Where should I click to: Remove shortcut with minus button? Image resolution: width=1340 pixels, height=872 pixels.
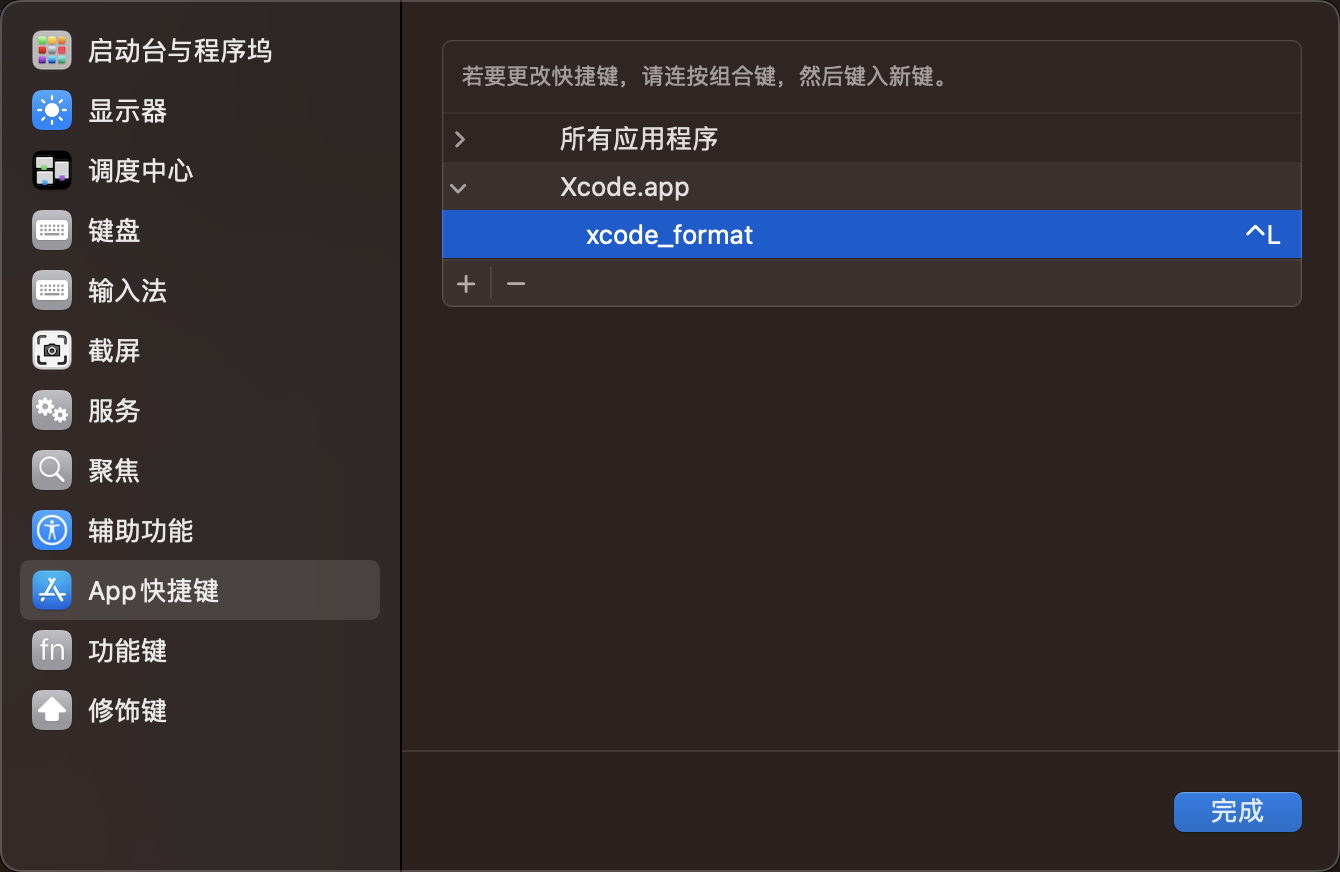tap(516, 284)
